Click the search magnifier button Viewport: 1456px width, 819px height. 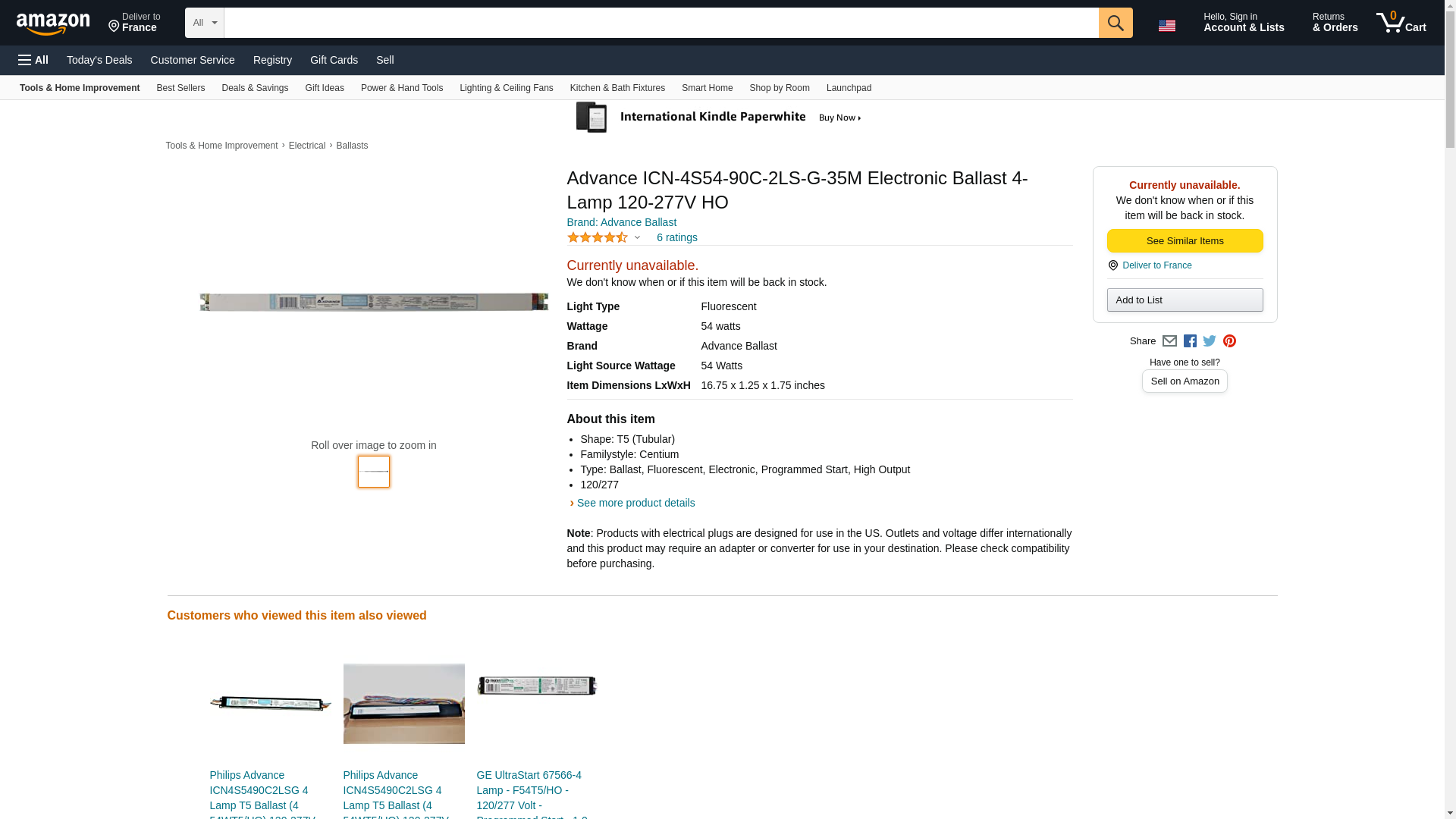1115,23
